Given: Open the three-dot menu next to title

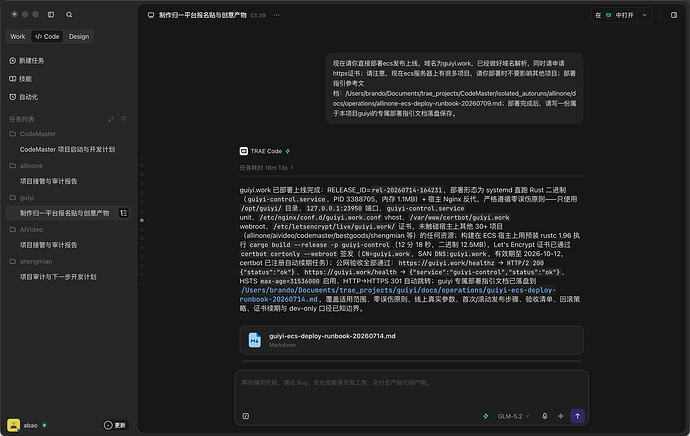Looking at the screenshot, I should click(276, 15).
